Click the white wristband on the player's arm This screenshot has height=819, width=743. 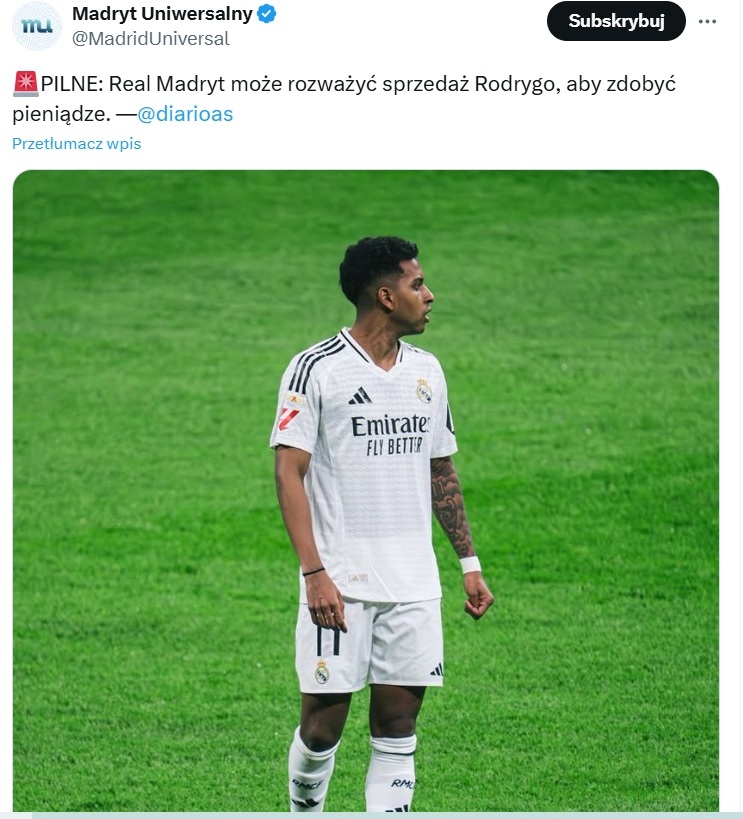pos(470,565)
